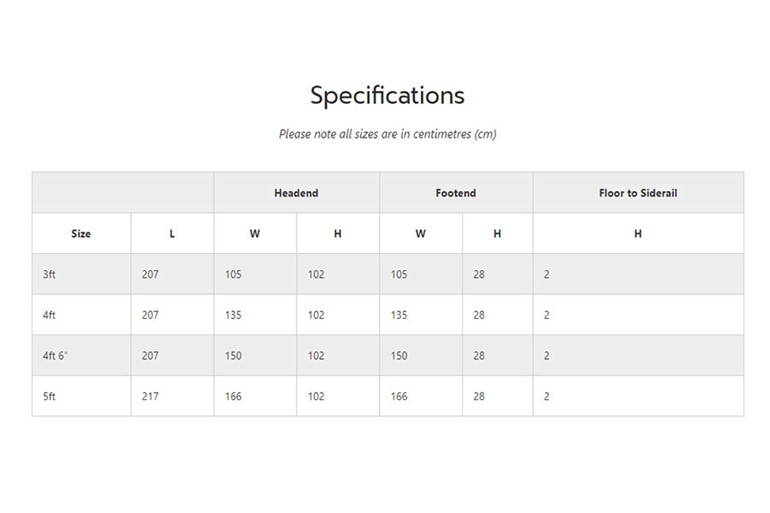Screen dimensions: 770x513
Task: Select the 3ft size cell
Action: pyautogui.click(x=81, y=274)
